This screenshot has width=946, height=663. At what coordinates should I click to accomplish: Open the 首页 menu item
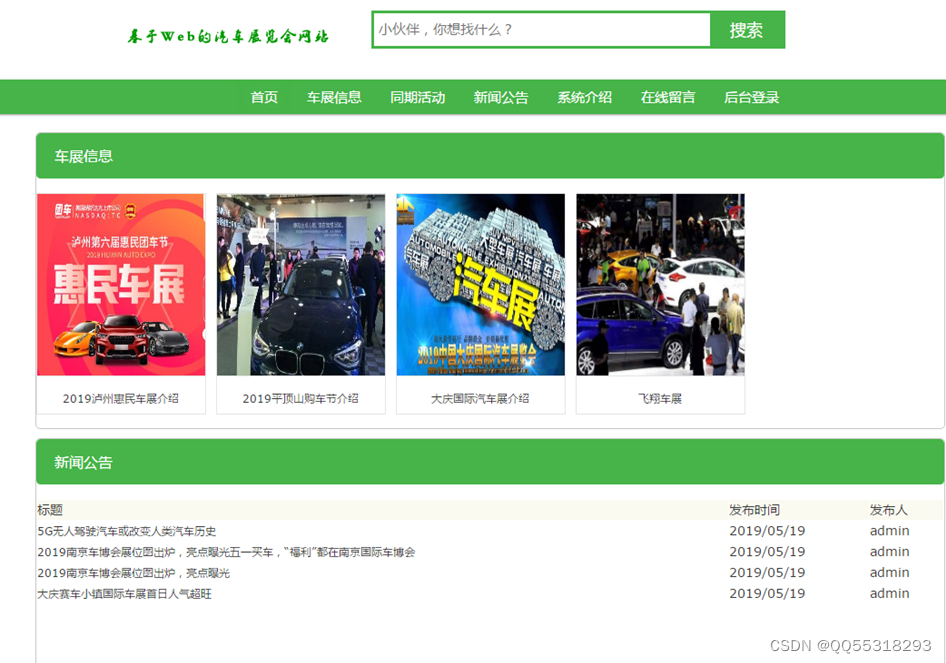264,97
